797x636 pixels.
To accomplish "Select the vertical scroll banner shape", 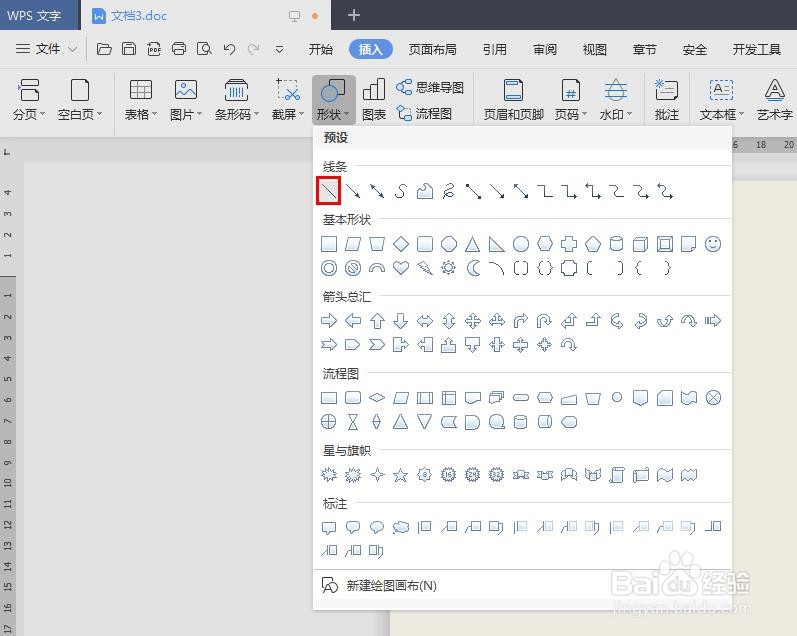I will point(617,475).
